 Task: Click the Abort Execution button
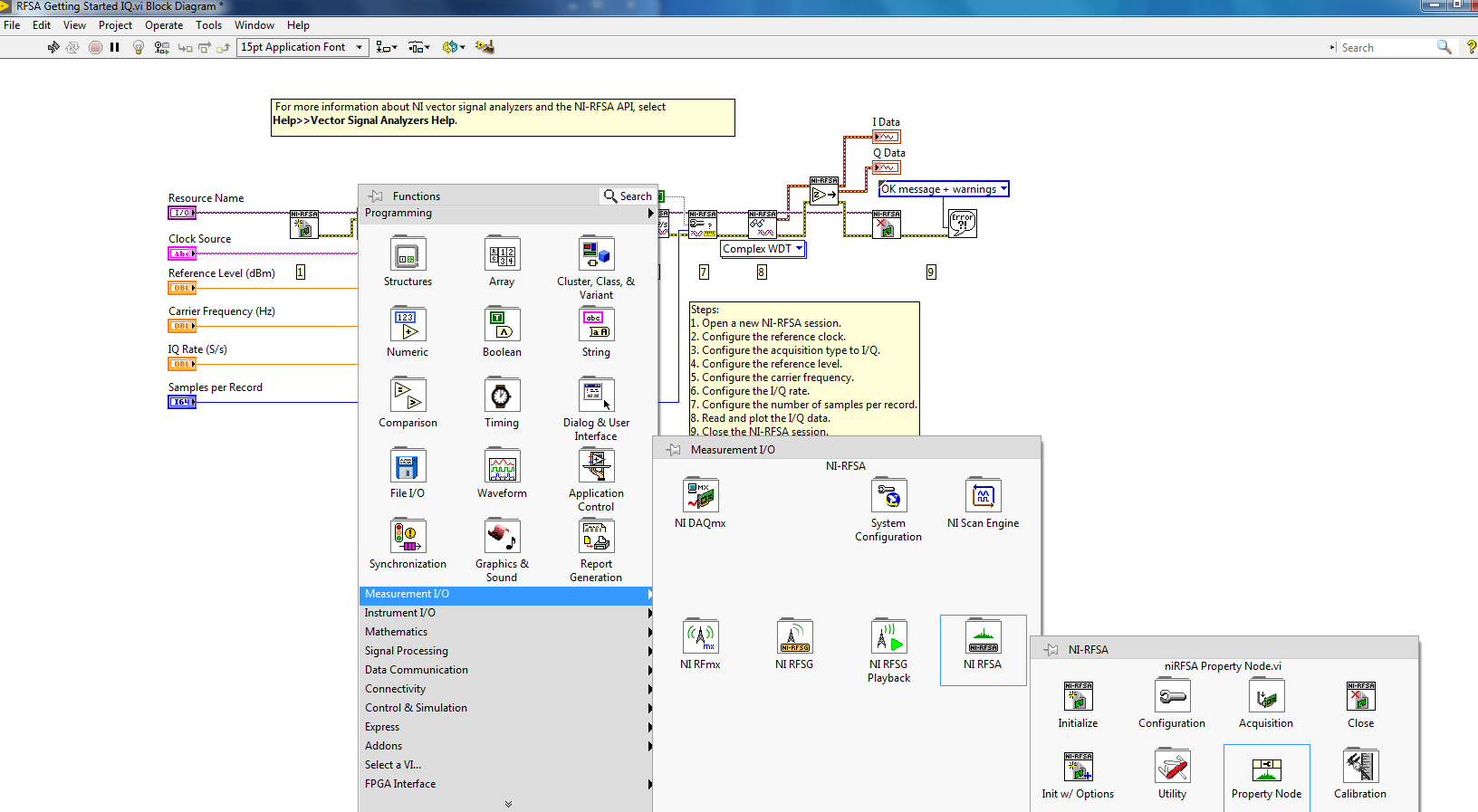(x=95, y=47)
